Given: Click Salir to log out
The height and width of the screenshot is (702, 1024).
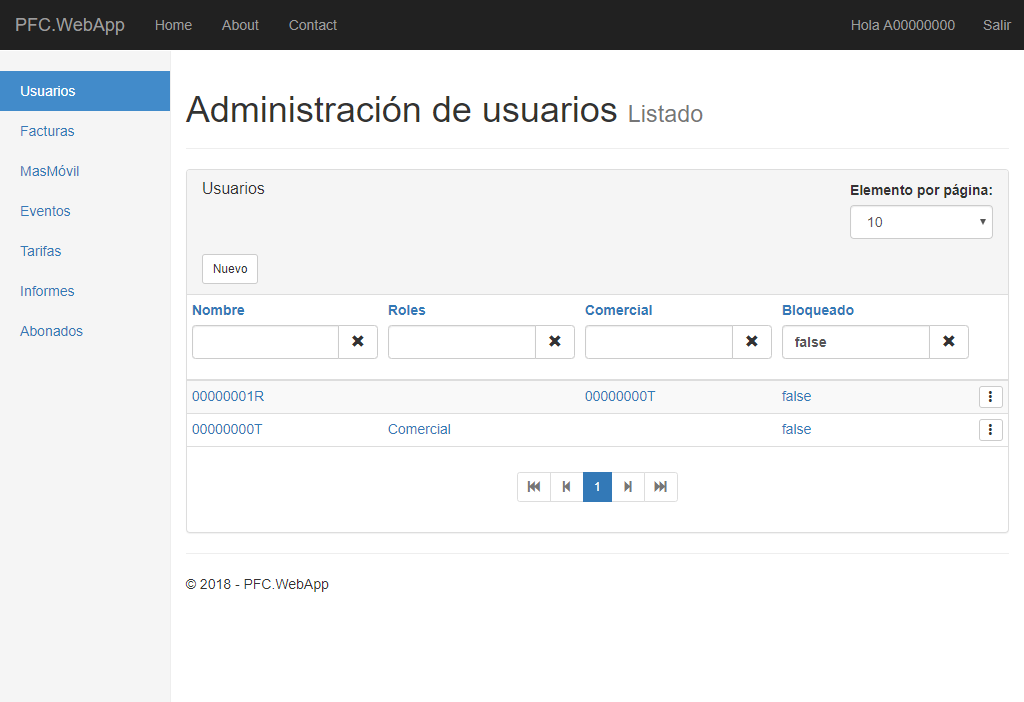Looking at the screenshot, I should tap(996, 25).
